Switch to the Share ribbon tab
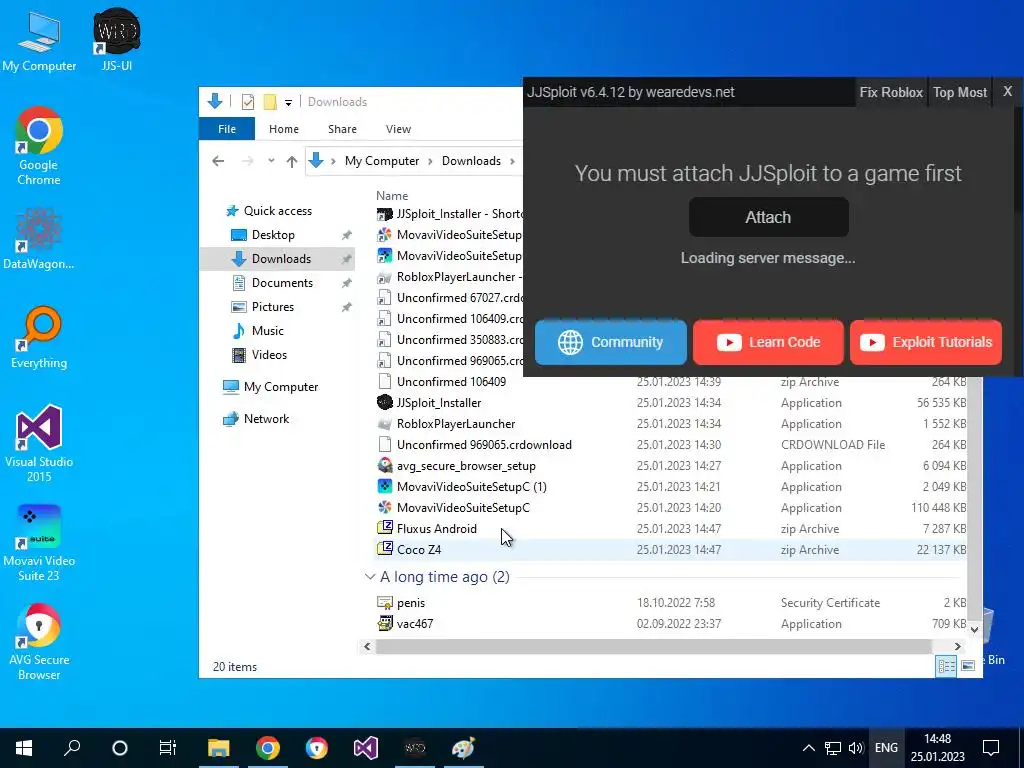 342,129
